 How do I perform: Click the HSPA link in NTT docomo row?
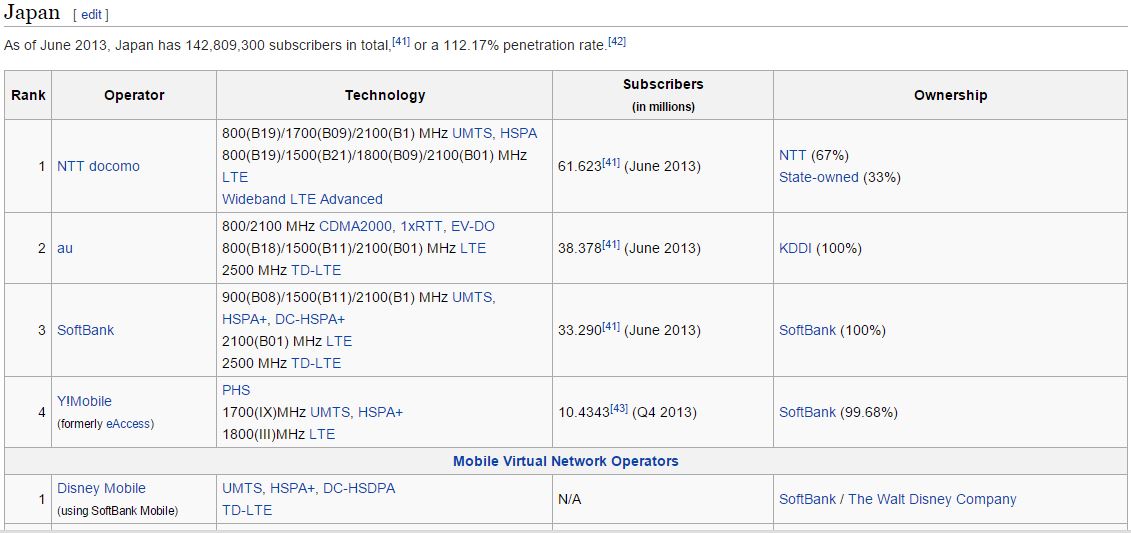pos(519,133)
